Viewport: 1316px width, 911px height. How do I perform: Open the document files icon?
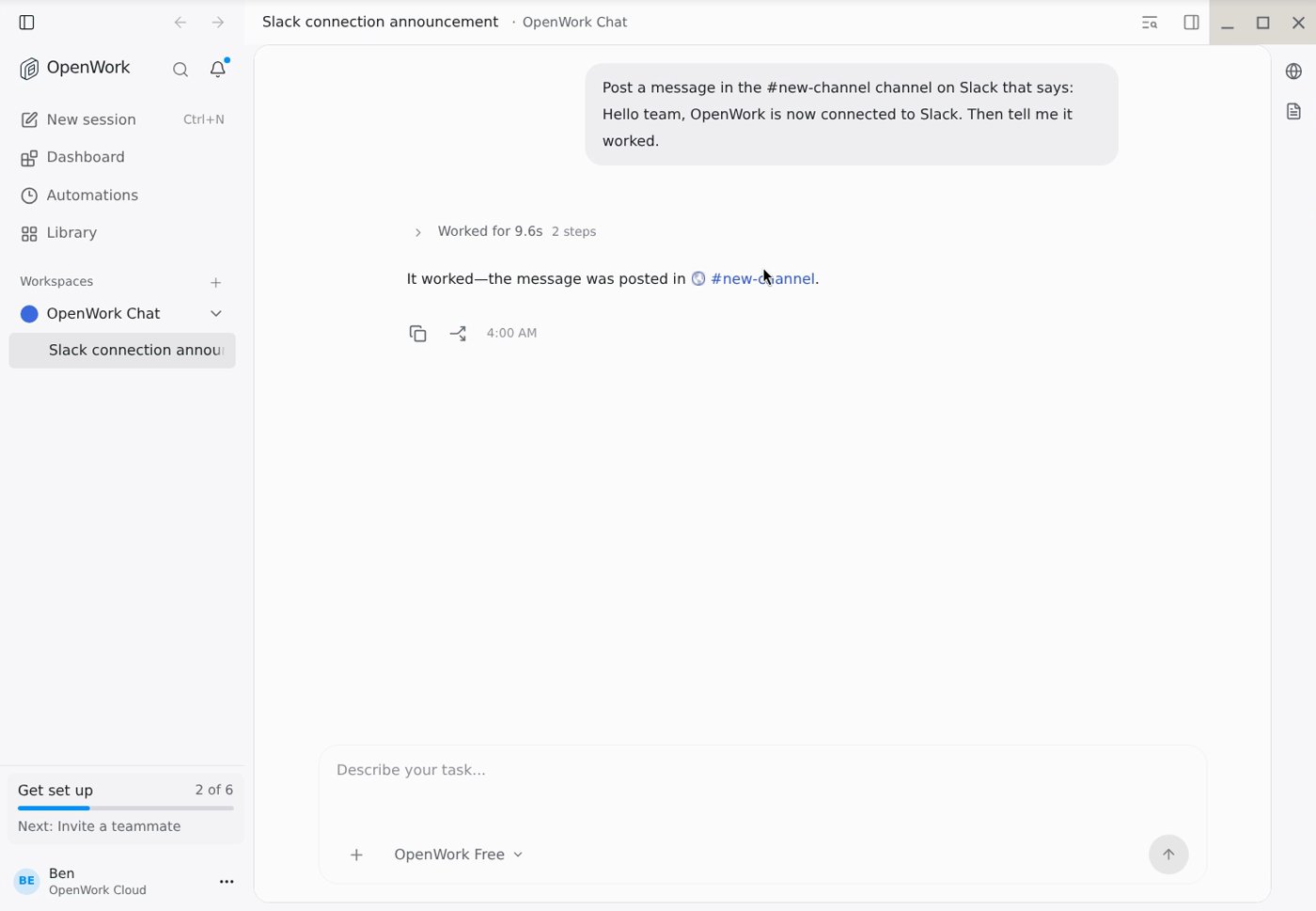click(1294, 112)
